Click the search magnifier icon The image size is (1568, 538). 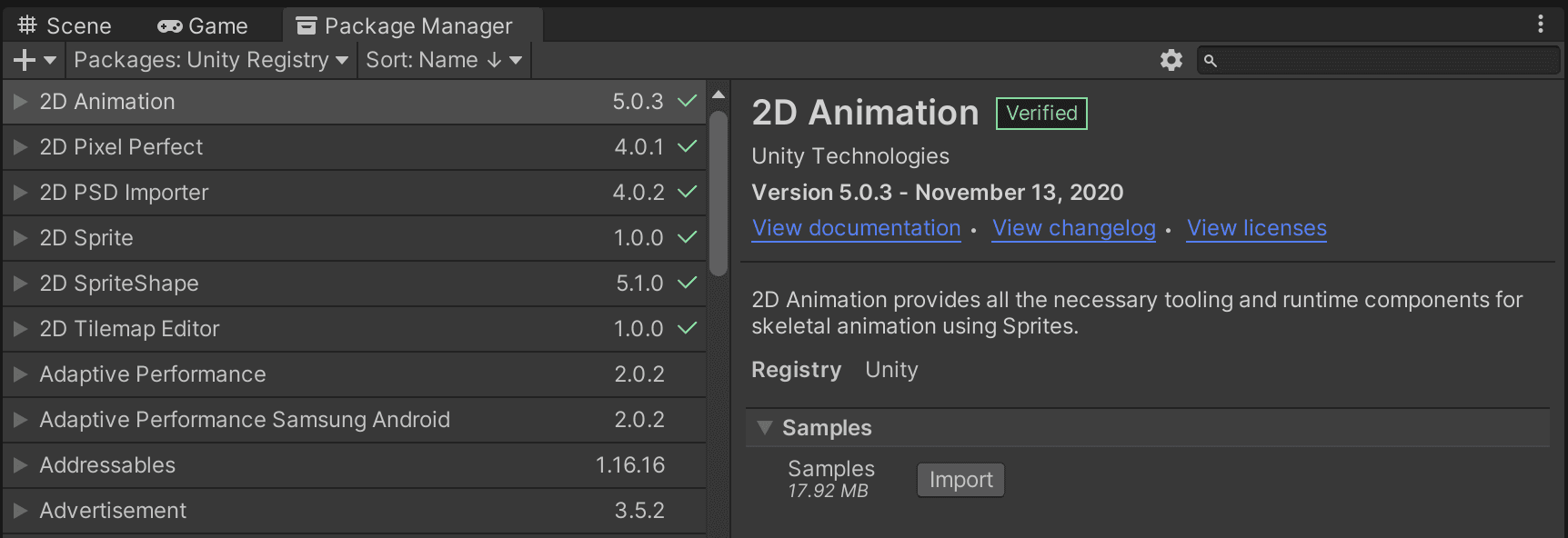point(1210,61)
